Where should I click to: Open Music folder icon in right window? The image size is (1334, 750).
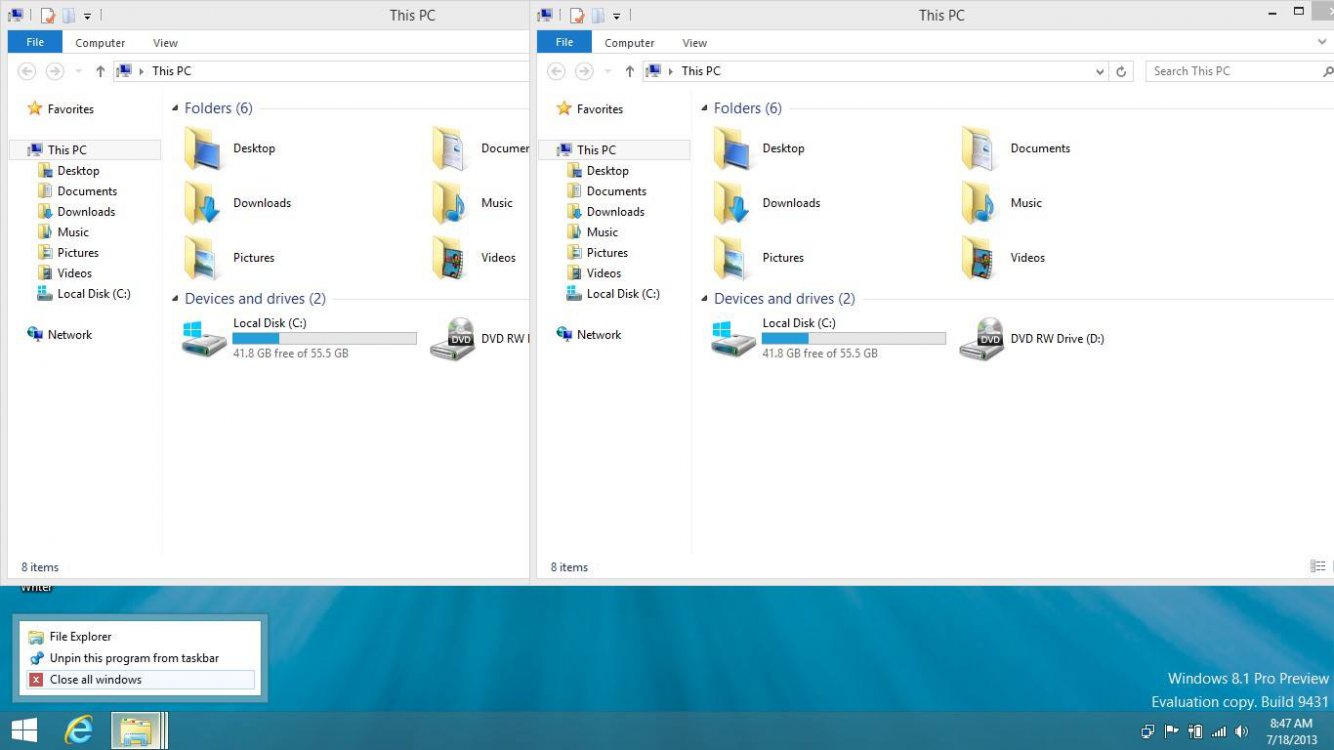(980, 203)
